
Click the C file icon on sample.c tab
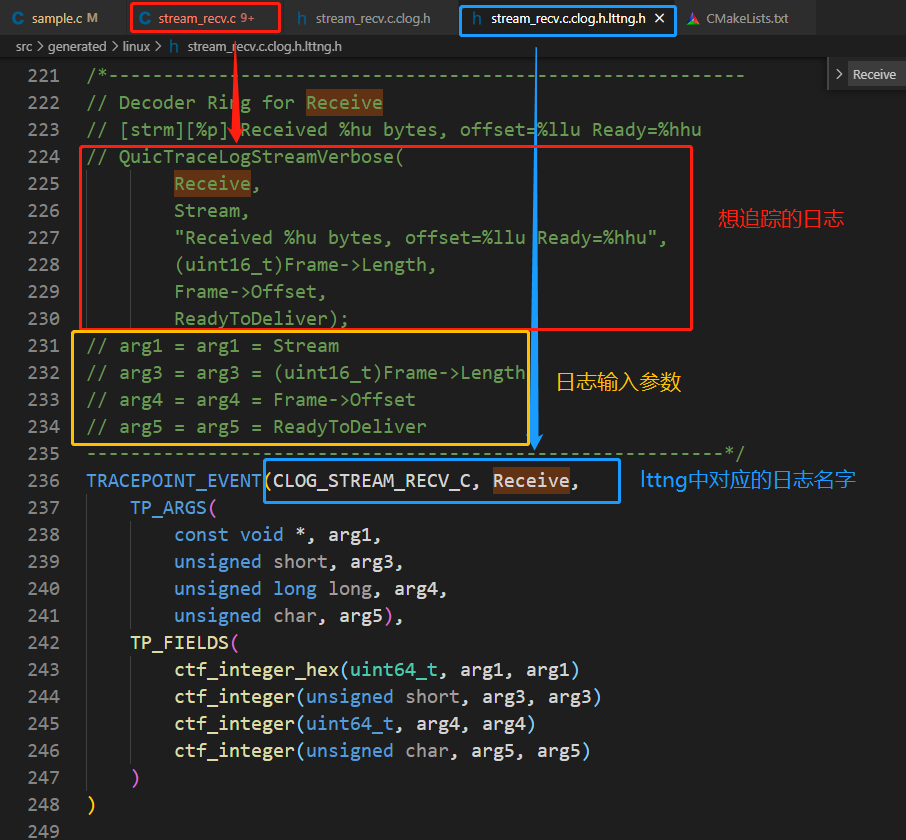(18, 18)
